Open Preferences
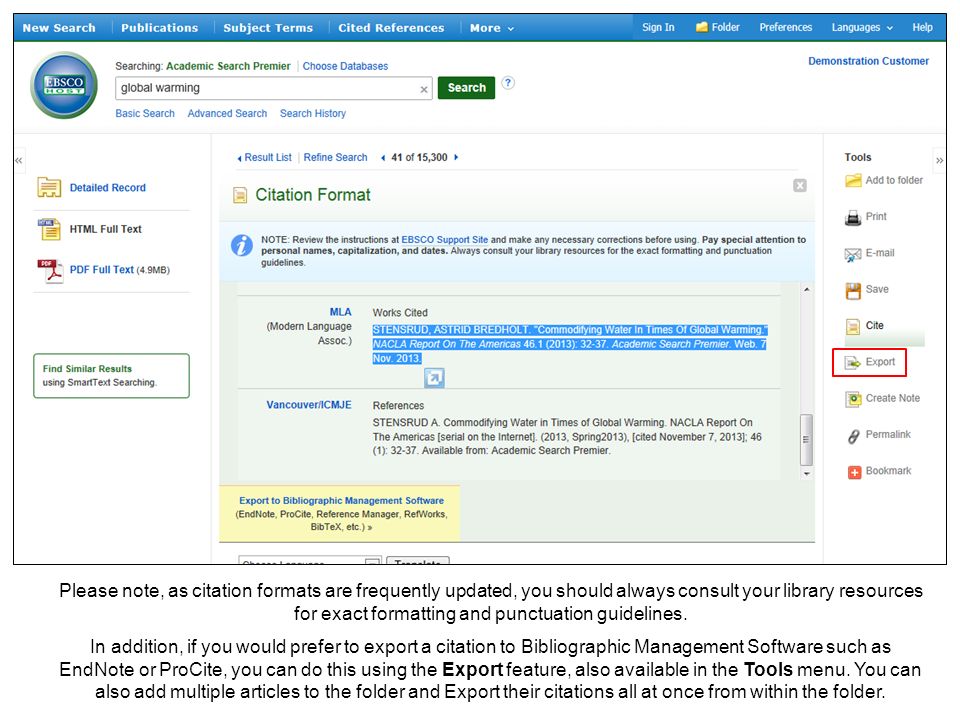The image size is (960, 720). point(786,27)
